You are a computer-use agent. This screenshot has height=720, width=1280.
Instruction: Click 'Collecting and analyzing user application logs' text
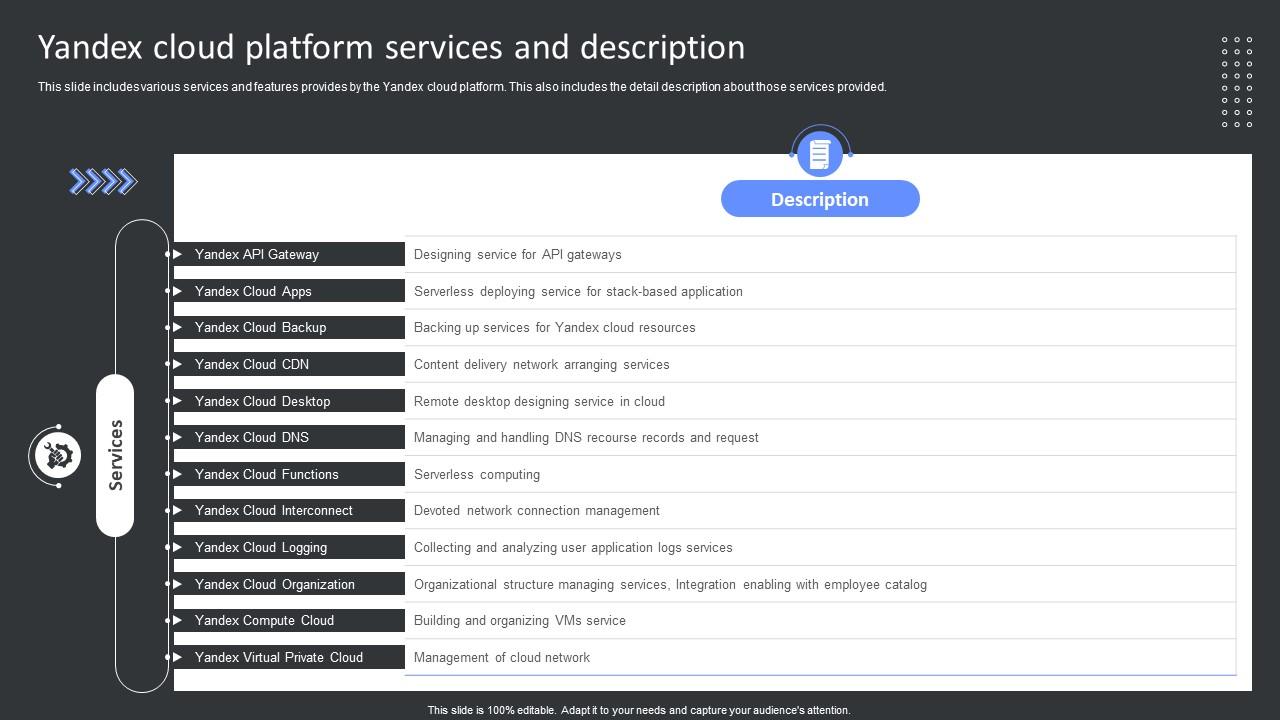573,547
